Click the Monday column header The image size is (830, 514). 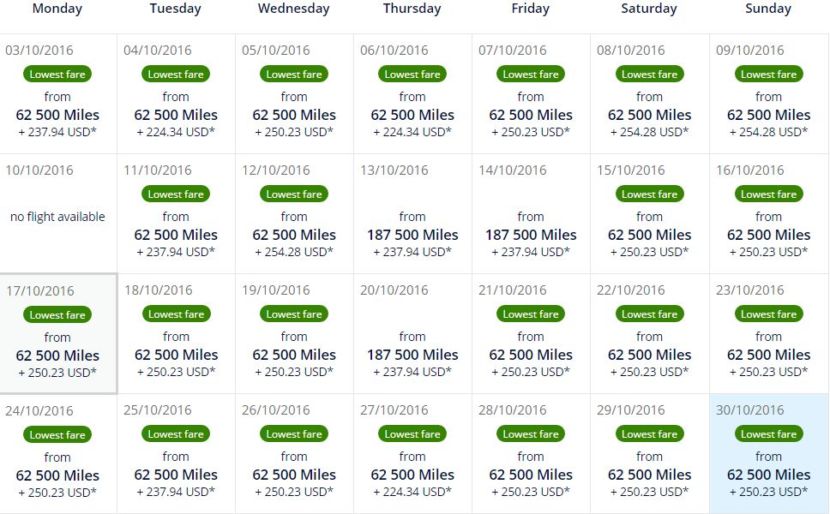[x=57, y=8]
